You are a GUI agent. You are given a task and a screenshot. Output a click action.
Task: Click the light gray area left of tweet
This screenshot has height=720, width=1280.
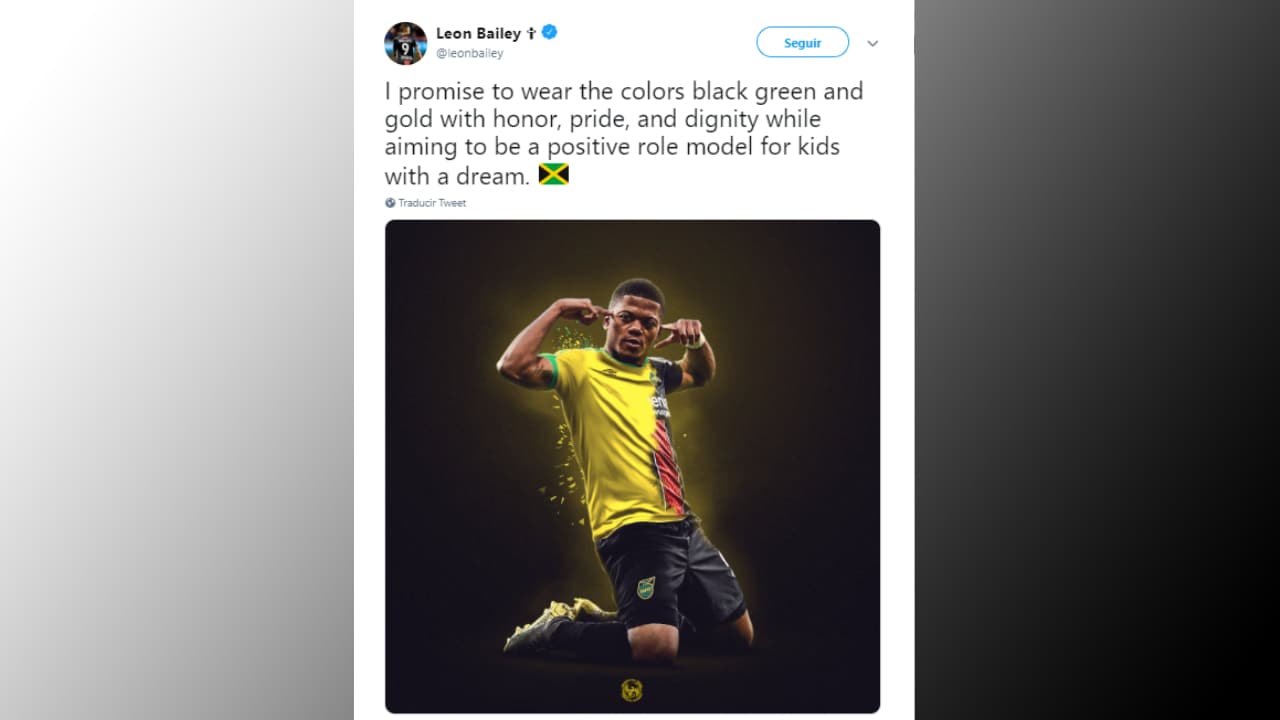(x=176, y=360)
